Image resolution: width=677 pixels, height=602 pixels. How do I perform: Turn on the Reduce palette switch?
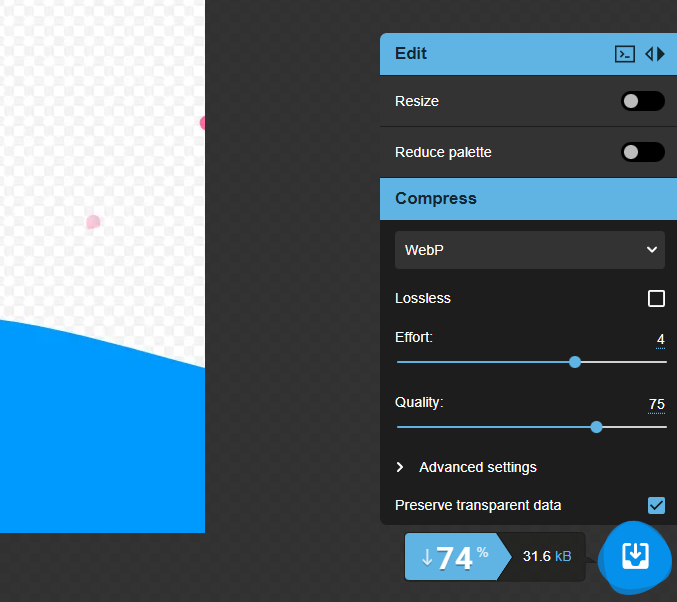pos(642,152)
